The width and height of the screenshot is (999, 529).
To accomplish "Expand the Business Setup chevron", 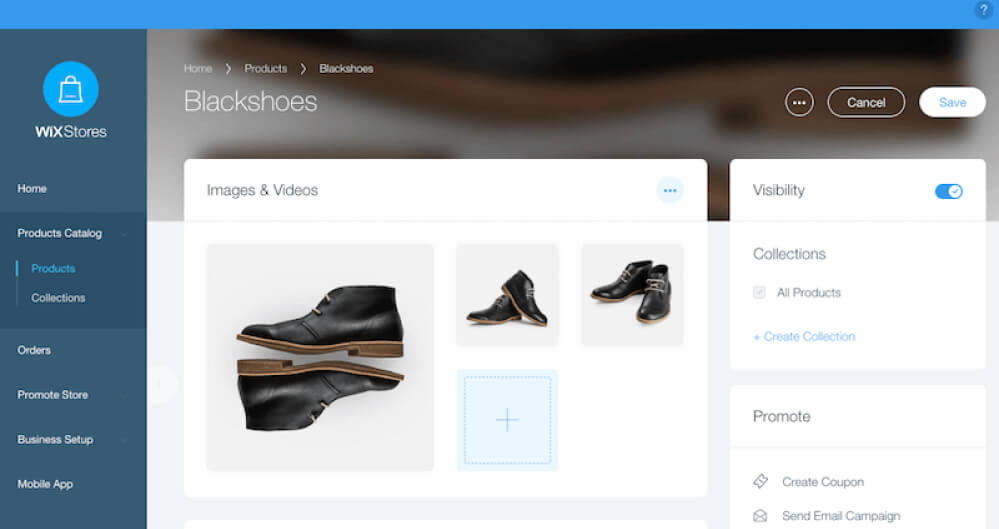I will pos(124,440).
